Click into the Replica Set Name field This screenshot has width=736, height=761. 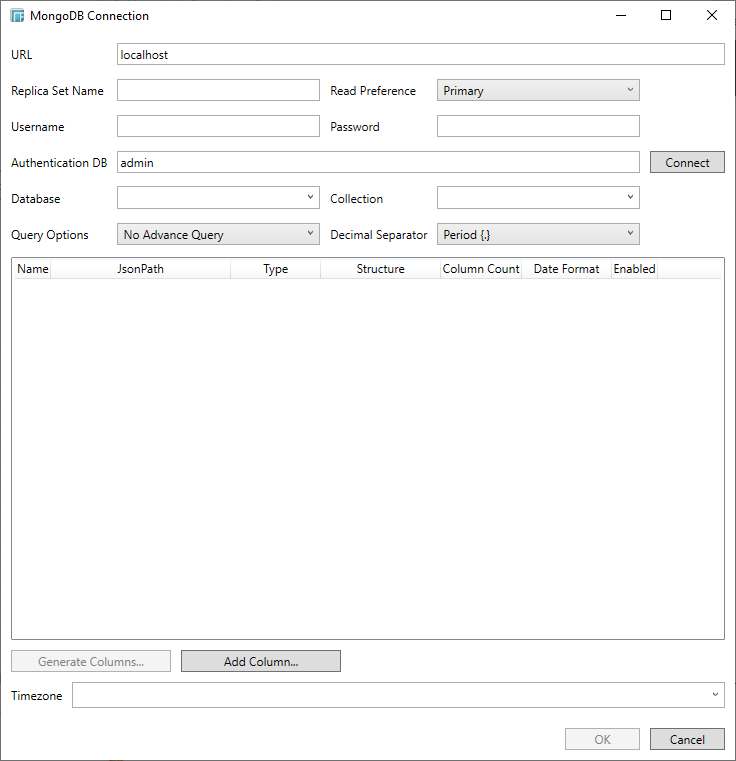tap(218, 91)
